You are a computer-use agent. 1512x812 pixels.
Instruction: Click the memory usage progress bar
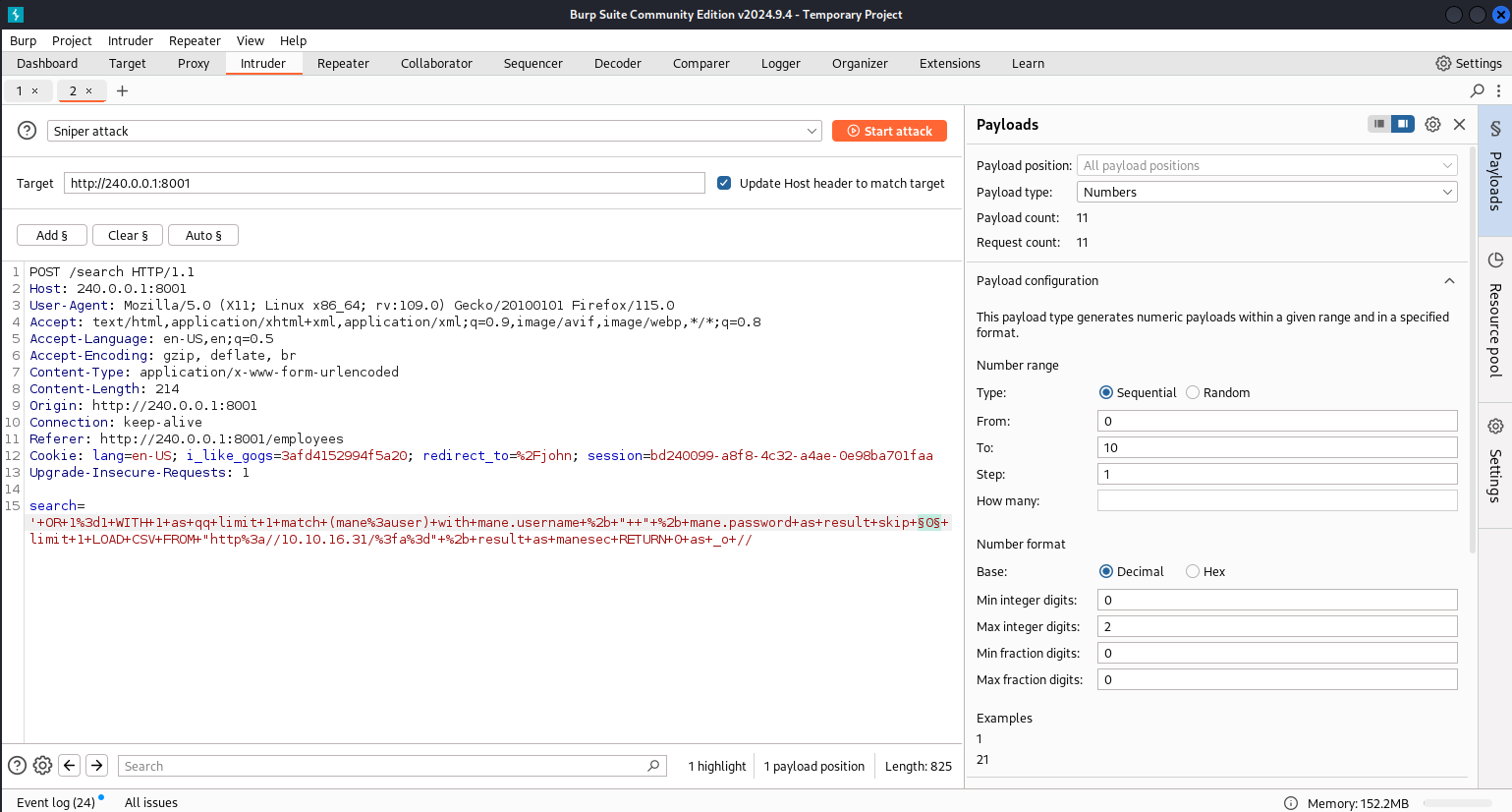pyautogui.click(x=1457, y=803)
